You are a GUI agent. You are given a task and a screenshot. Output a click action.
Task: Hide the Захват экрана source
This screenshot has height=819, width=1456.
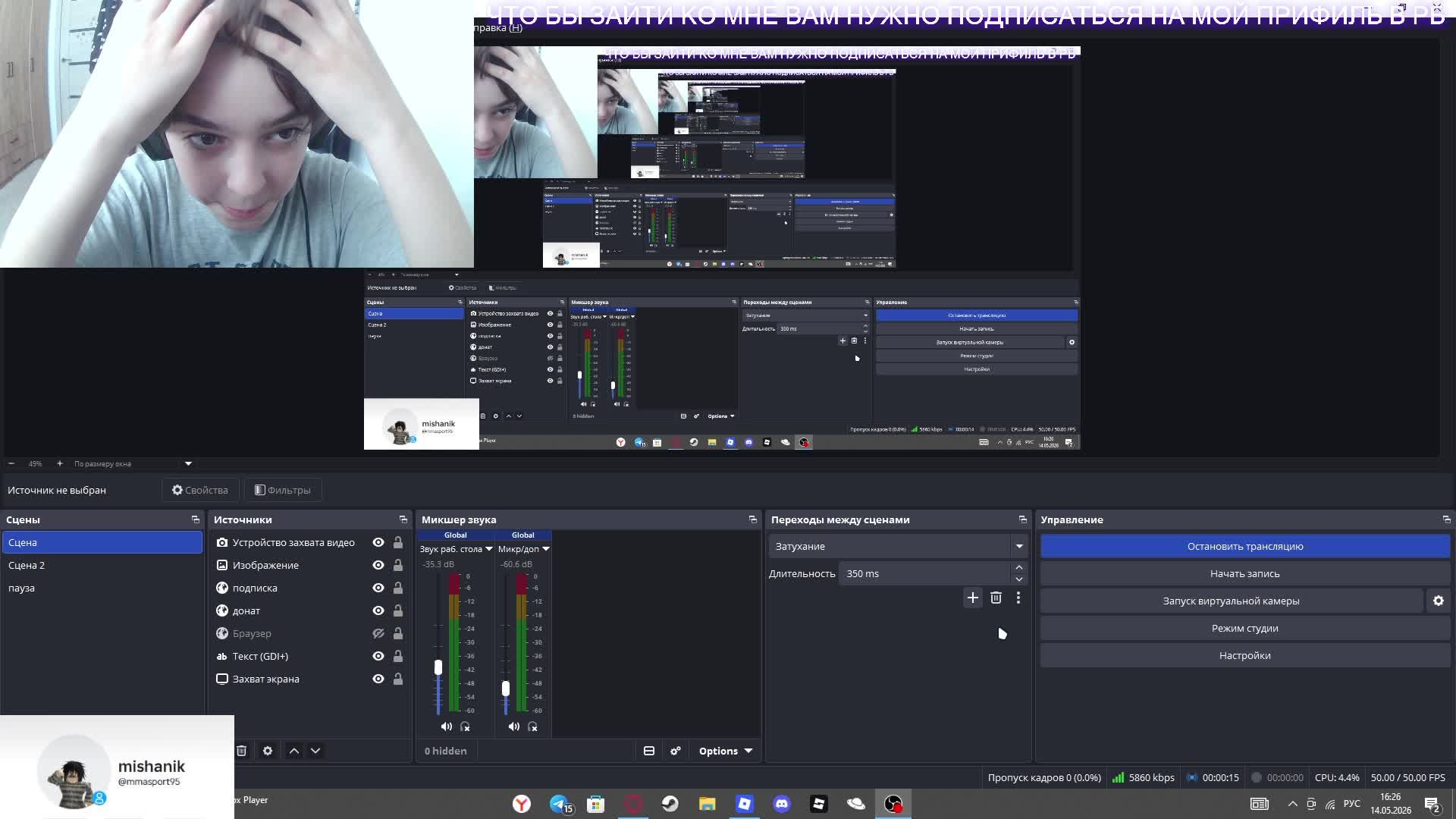point(378,679)
